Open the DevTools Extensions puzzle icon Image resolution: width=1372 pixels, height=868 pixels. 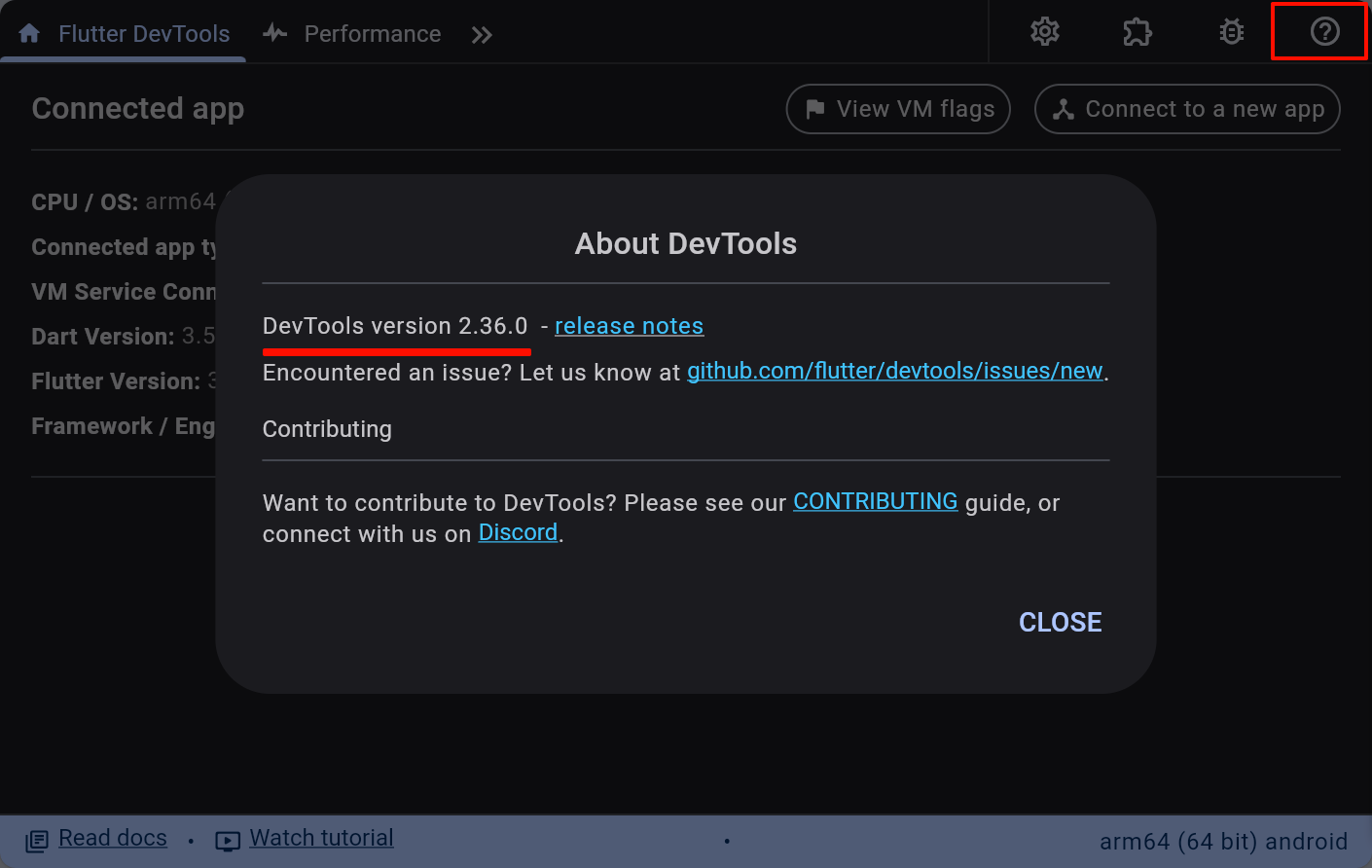[1137, 32]
